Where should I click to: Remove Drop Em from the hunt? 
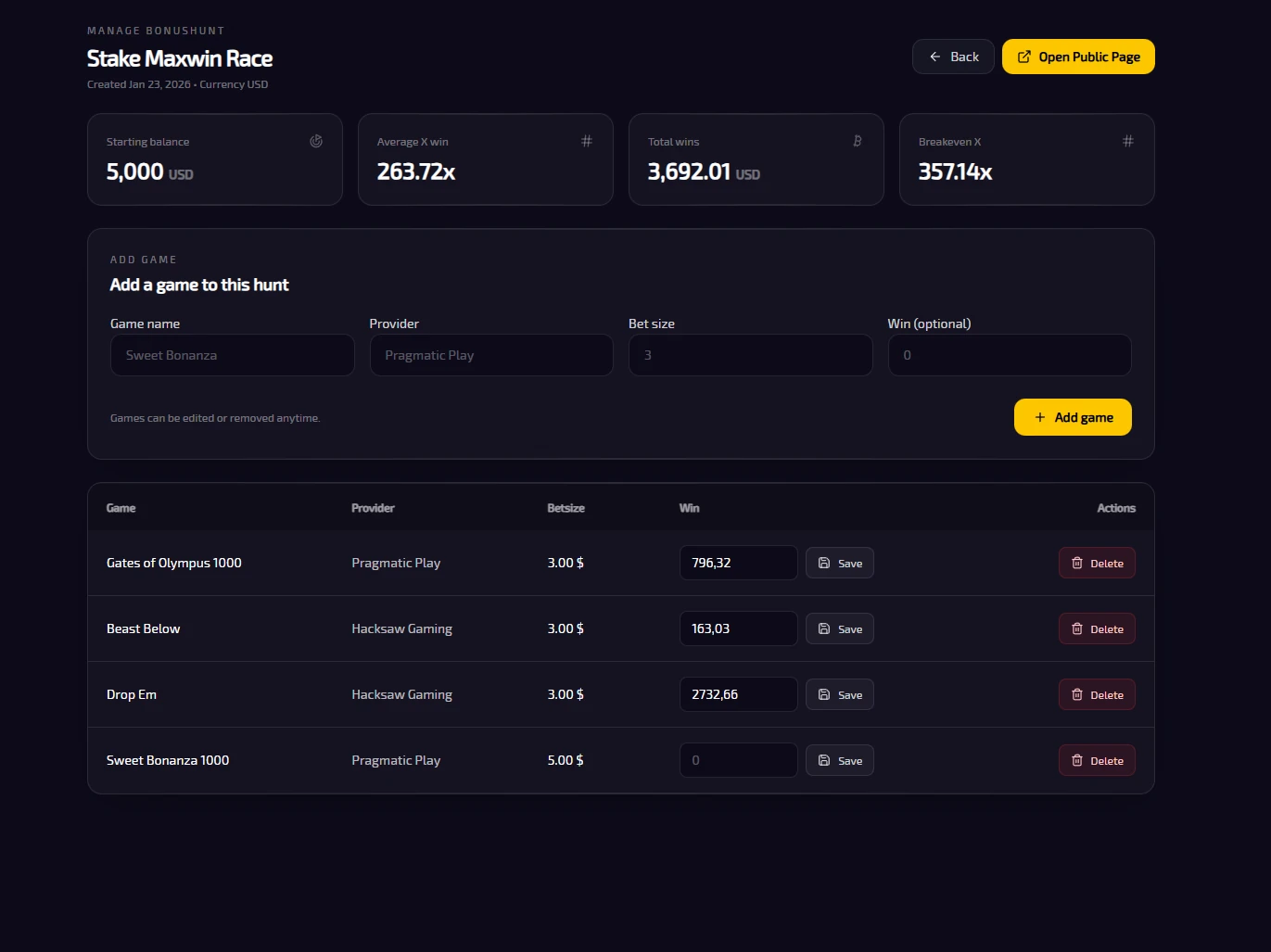tap(1097, 694)
